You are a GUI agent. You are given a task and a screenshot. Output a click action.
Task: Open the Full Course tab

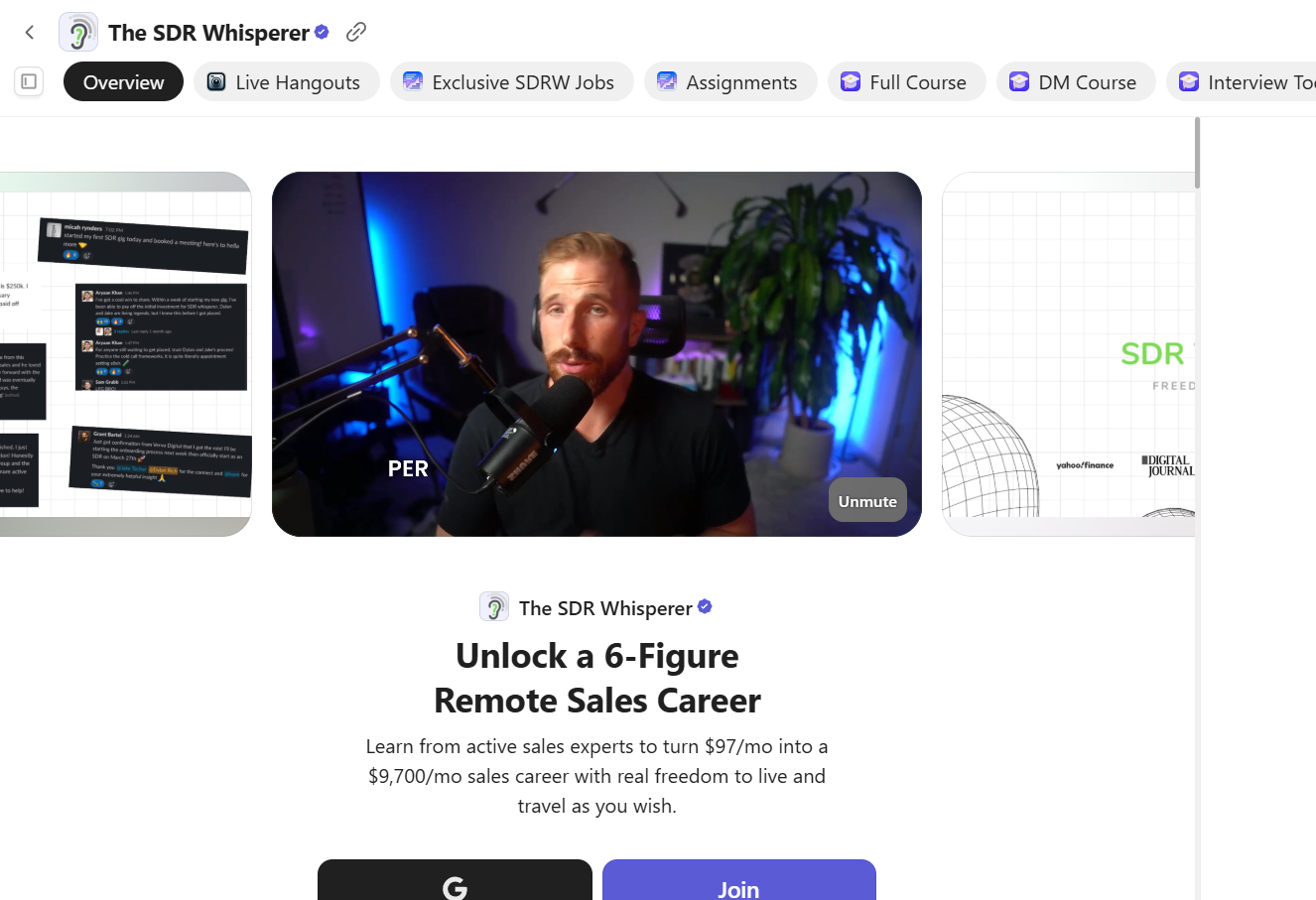(x=907, y=81)
